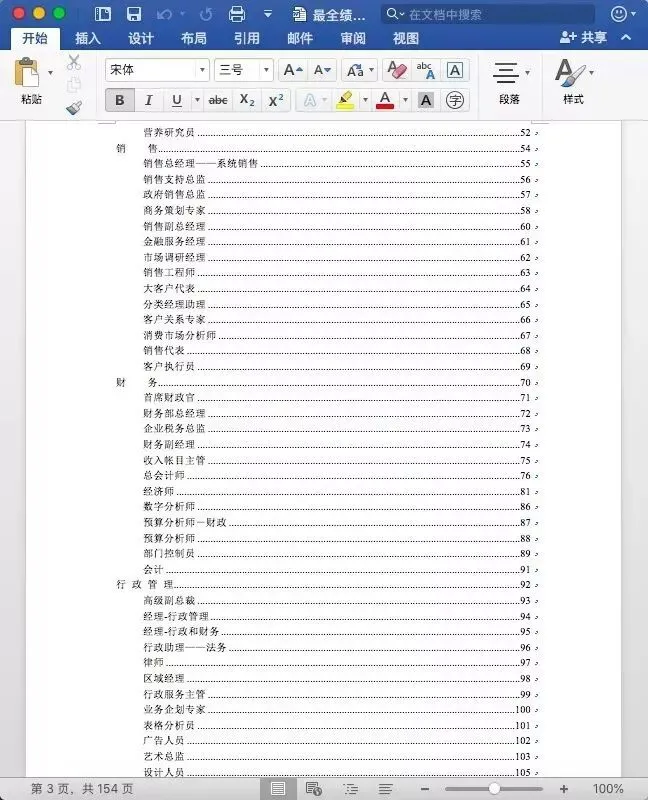Toggle Strikethrough abc formatting
Viewport: 648px width, 800px height.
coord(218,100)
